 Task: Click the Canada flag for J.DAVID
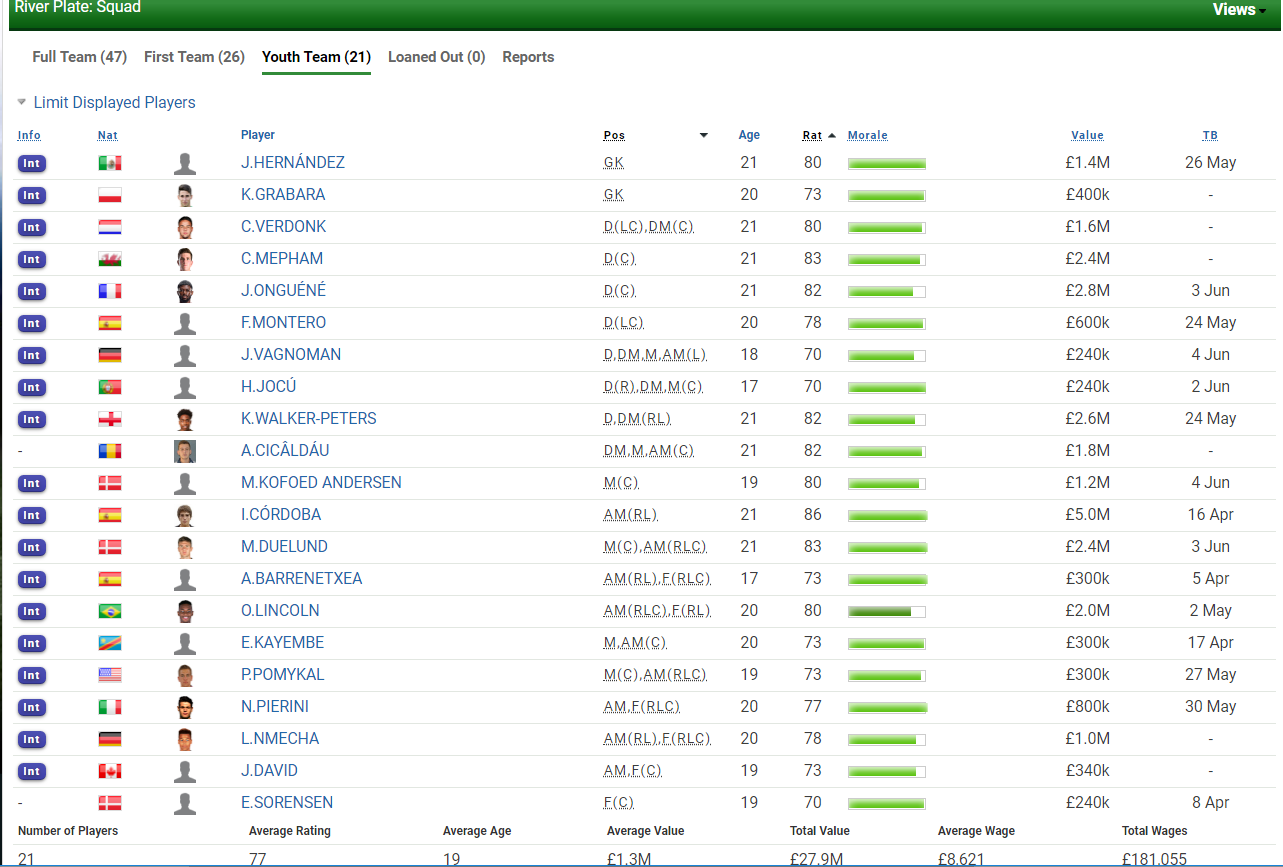[x=110, y=771]
